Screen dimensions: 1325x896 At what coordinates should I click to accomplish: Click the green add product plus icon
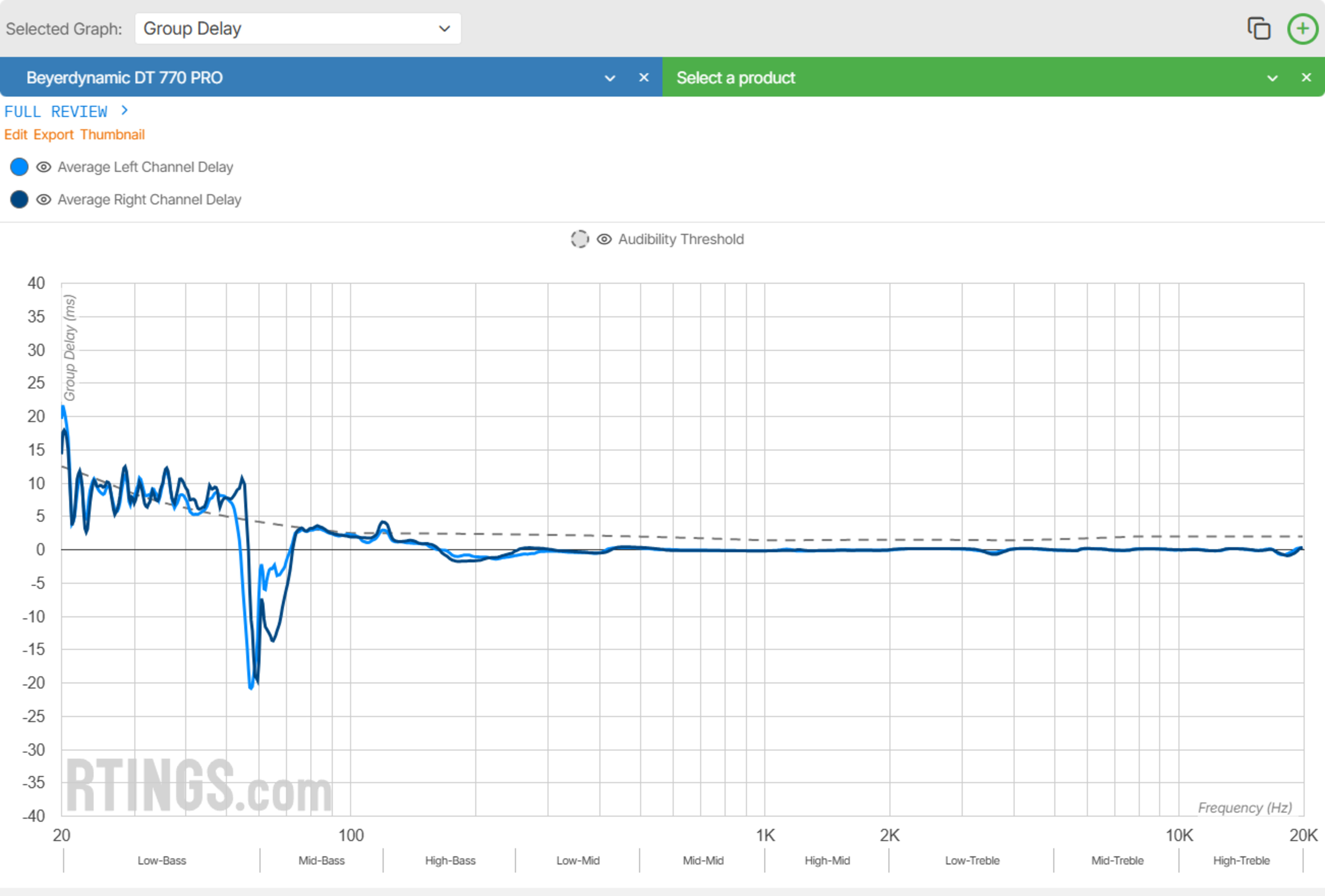(x=1303, y=29)
